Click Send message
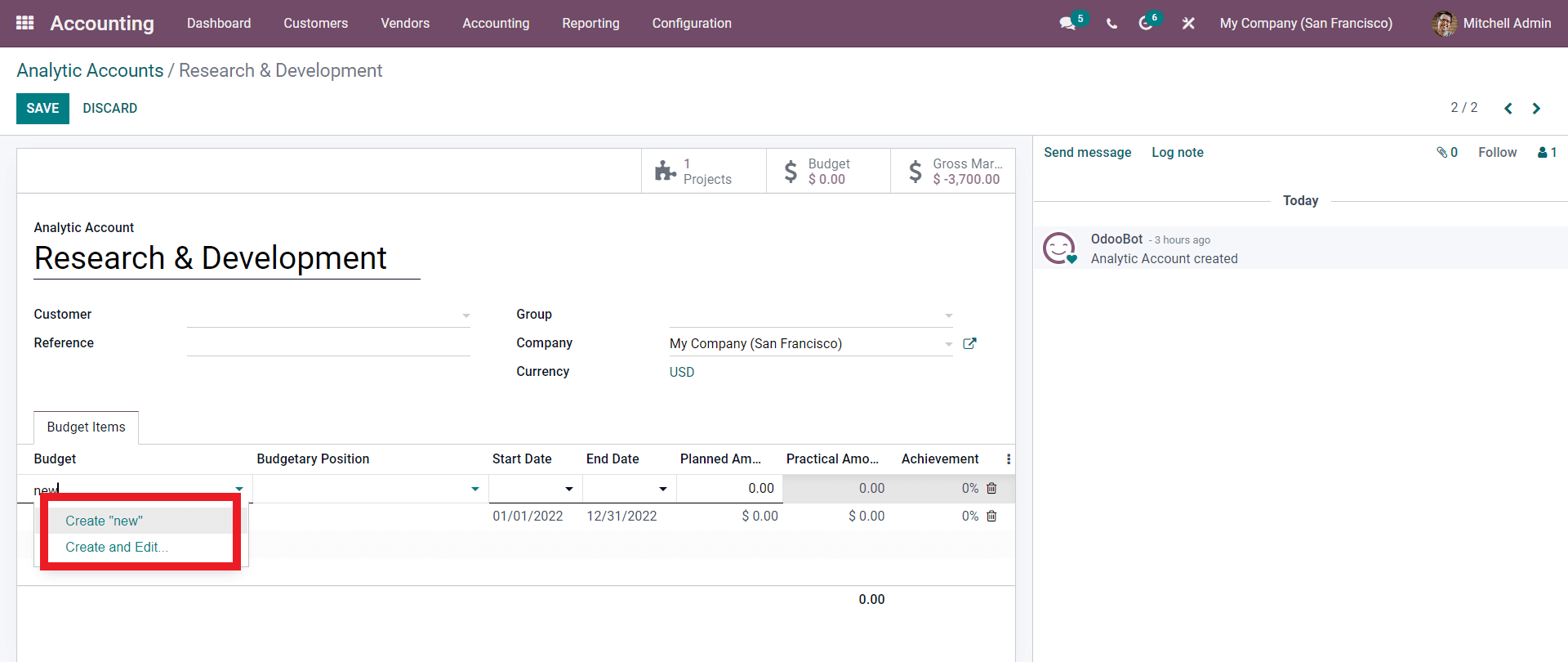 coord(1088,152)
